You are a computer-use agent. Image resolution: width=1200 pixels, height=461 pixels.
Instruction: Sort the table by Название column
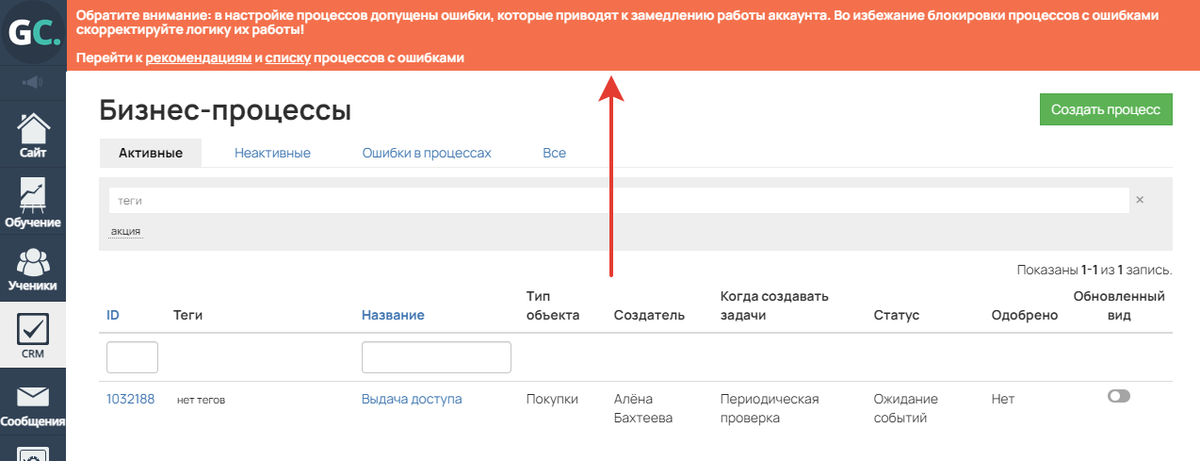(x=393, y=315)
